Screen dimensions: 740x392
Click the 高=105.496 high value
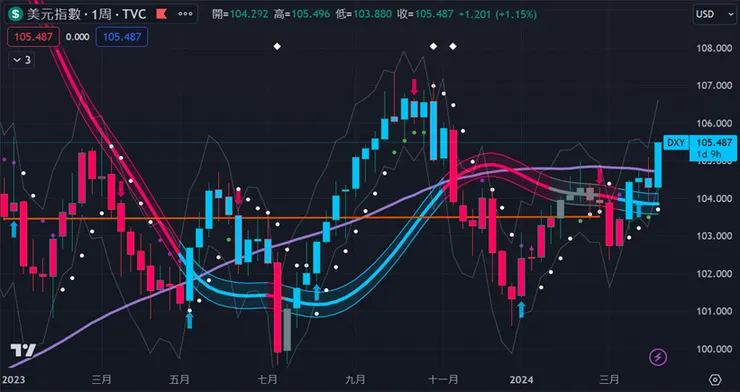pyautogui.click(x=302, y=14)
